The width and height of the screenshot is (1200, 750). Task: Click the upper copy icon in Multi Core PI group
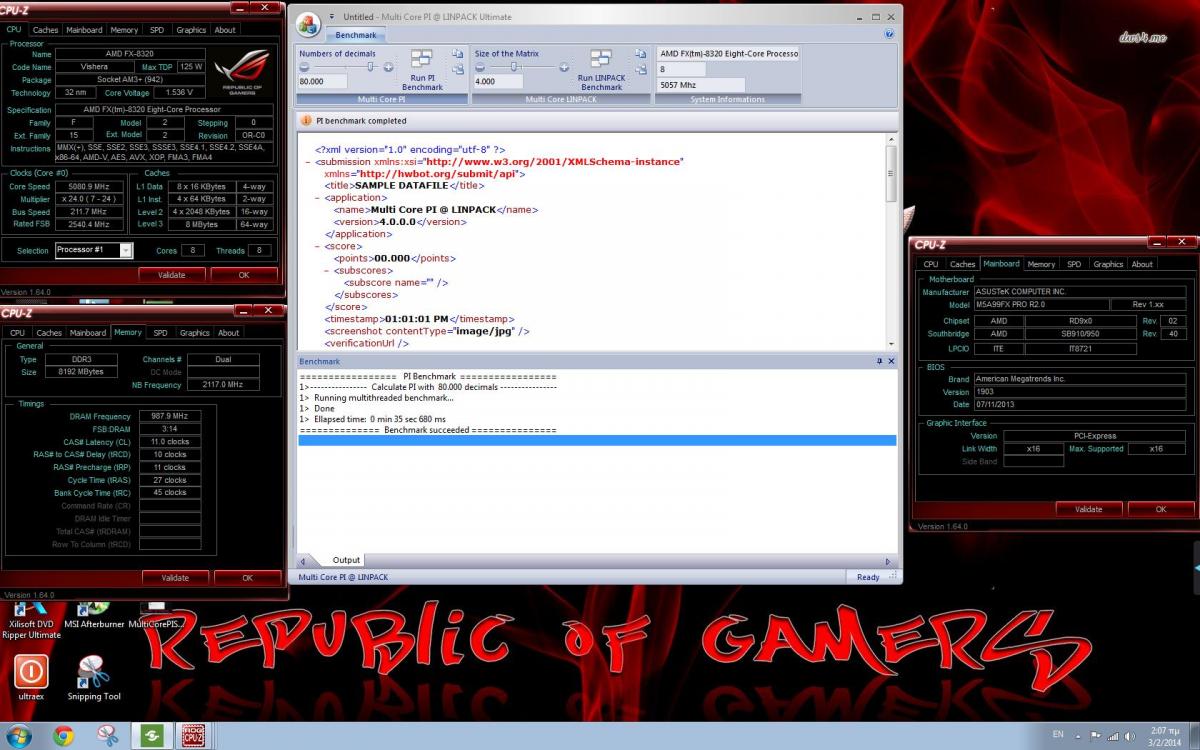point(457,54)
